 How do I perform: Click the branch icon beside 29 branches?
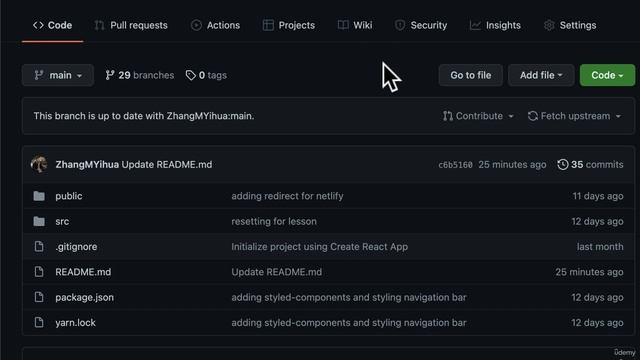point(110,75)
